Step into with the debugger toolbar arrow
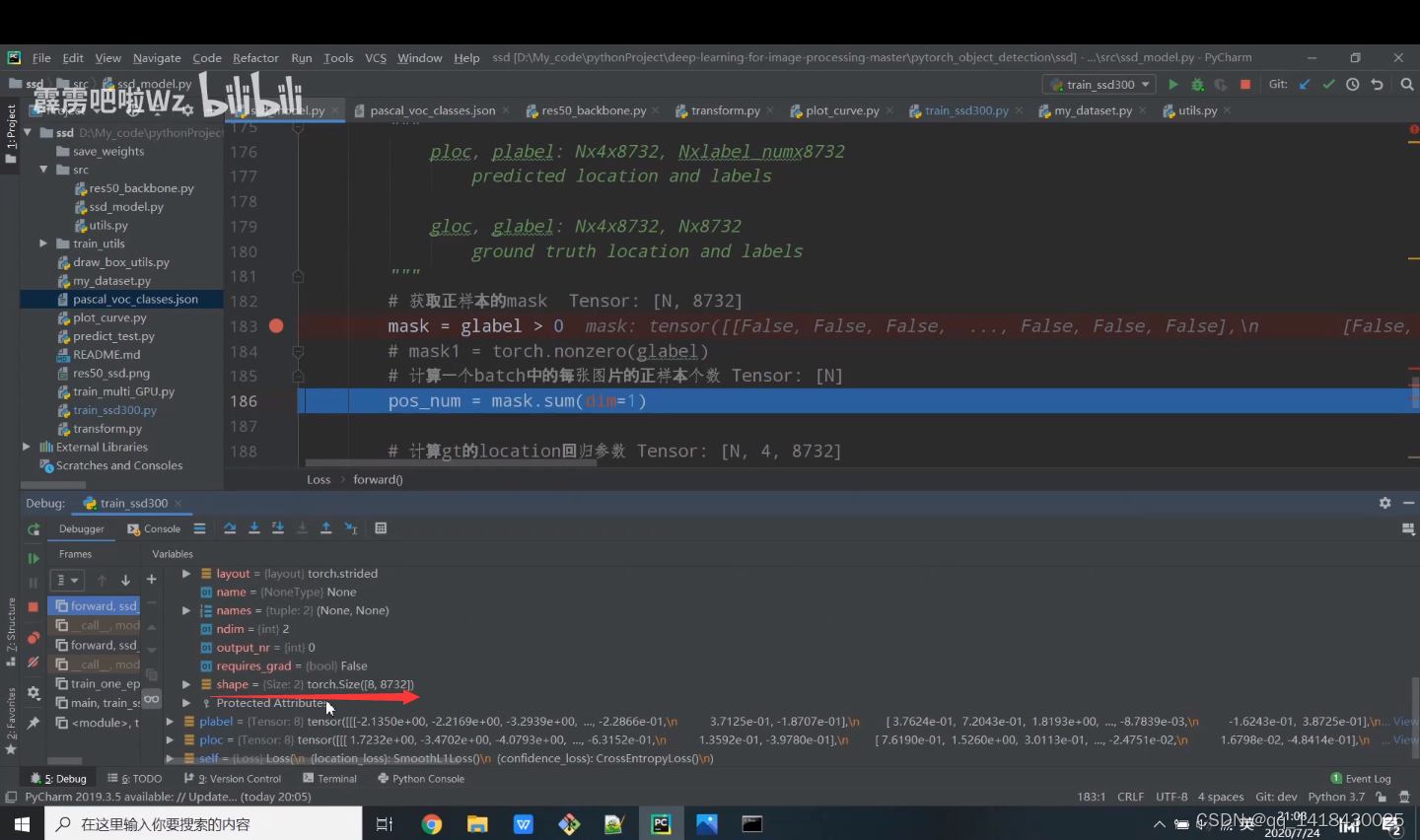 253,528
